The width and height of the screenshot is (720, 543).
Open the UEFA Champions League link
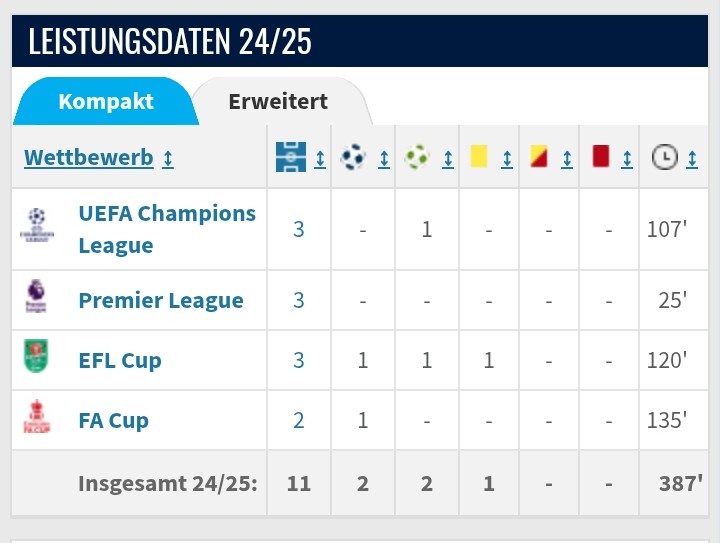[x=167, y=229]
